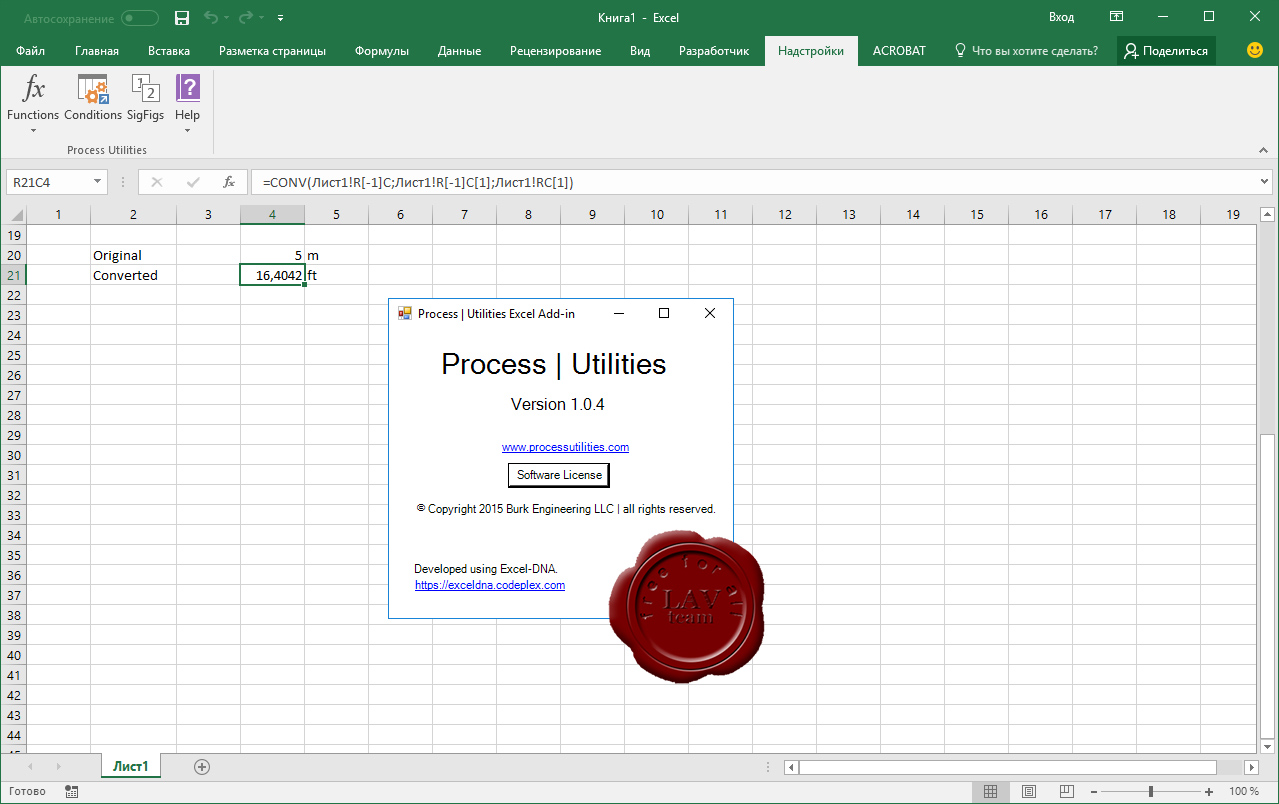The width and height of the screenshot is (1279, 804).
Task: Open the Разметка страницы tab
Action: pyautogui.click(x=272, y=51)
